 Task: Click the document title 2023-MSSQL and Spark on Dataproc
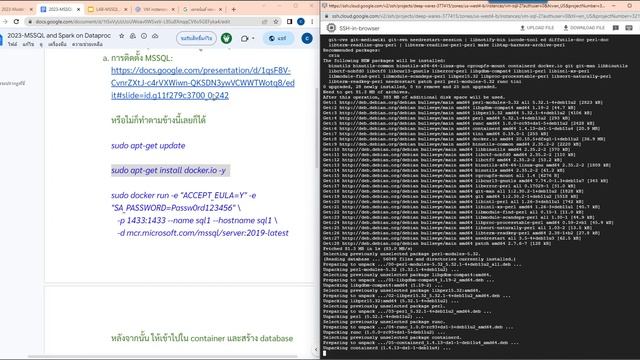[59, 36]
